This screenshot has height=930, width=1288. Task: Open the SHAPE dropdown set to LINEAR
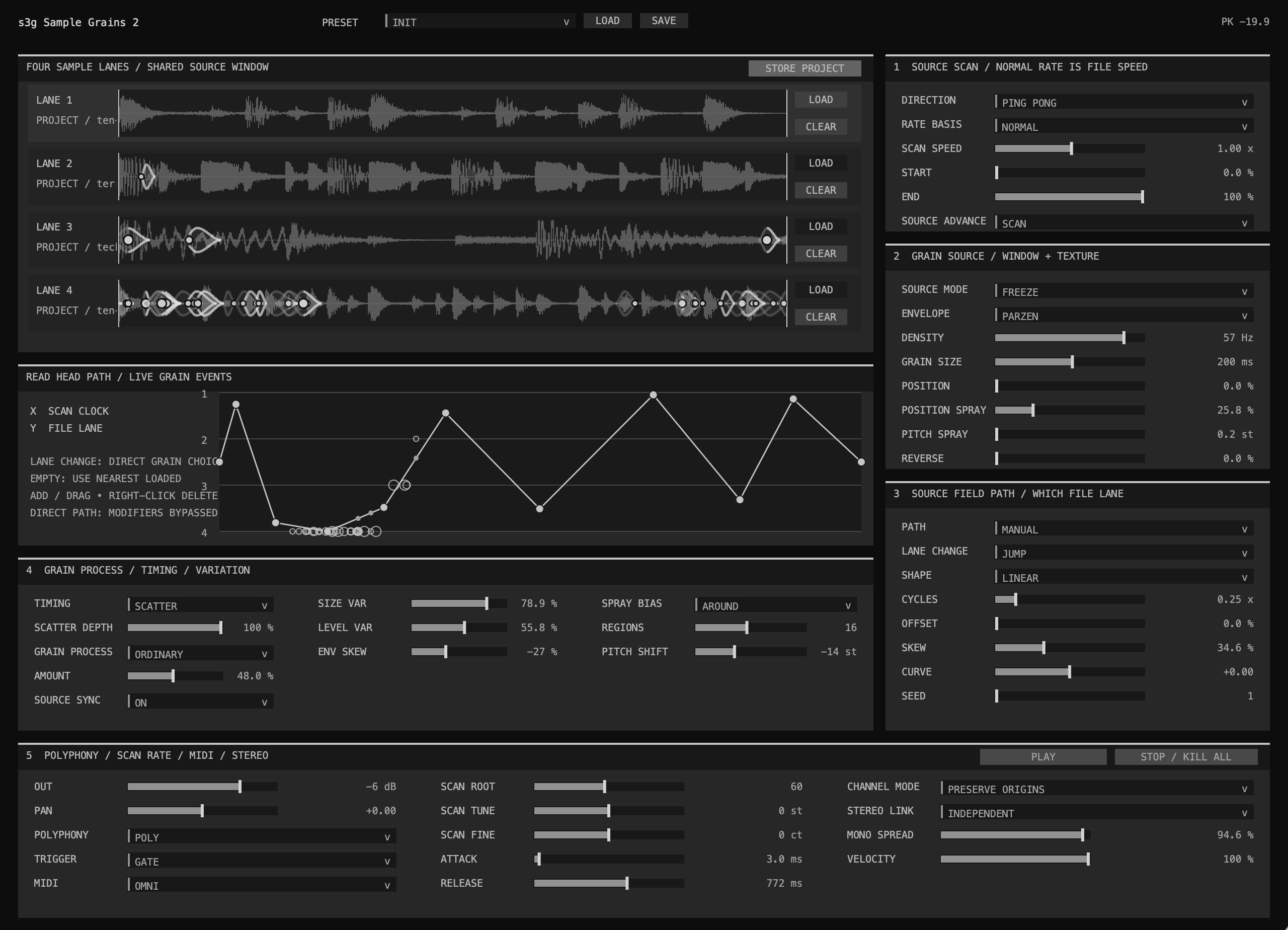(x=1124, y=577)
